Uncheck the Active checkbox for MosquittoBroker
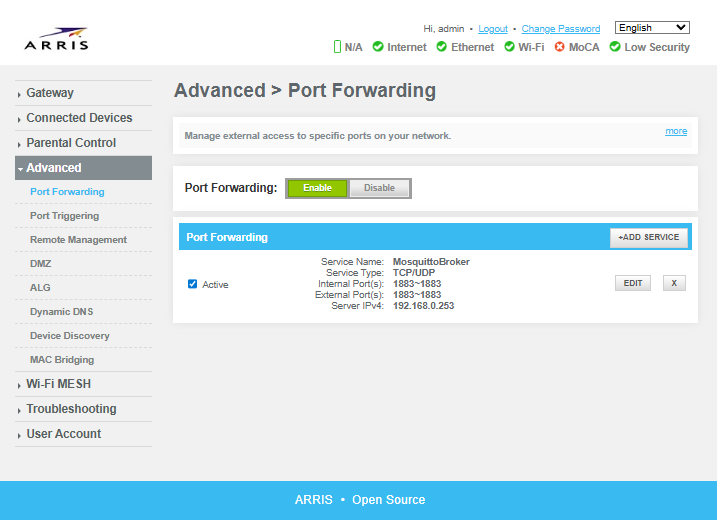Screen dimensions: 717x520 [193, 284]
